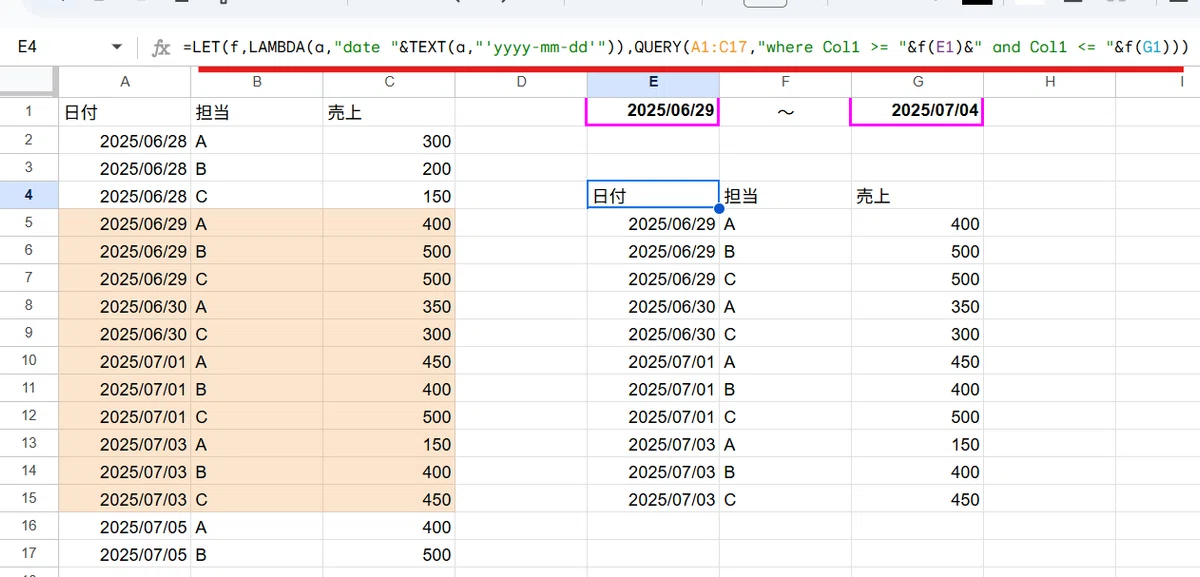This screenshot has width=1200, height=577.
Task: Select column D header
Action: click(x=521, y=82)
